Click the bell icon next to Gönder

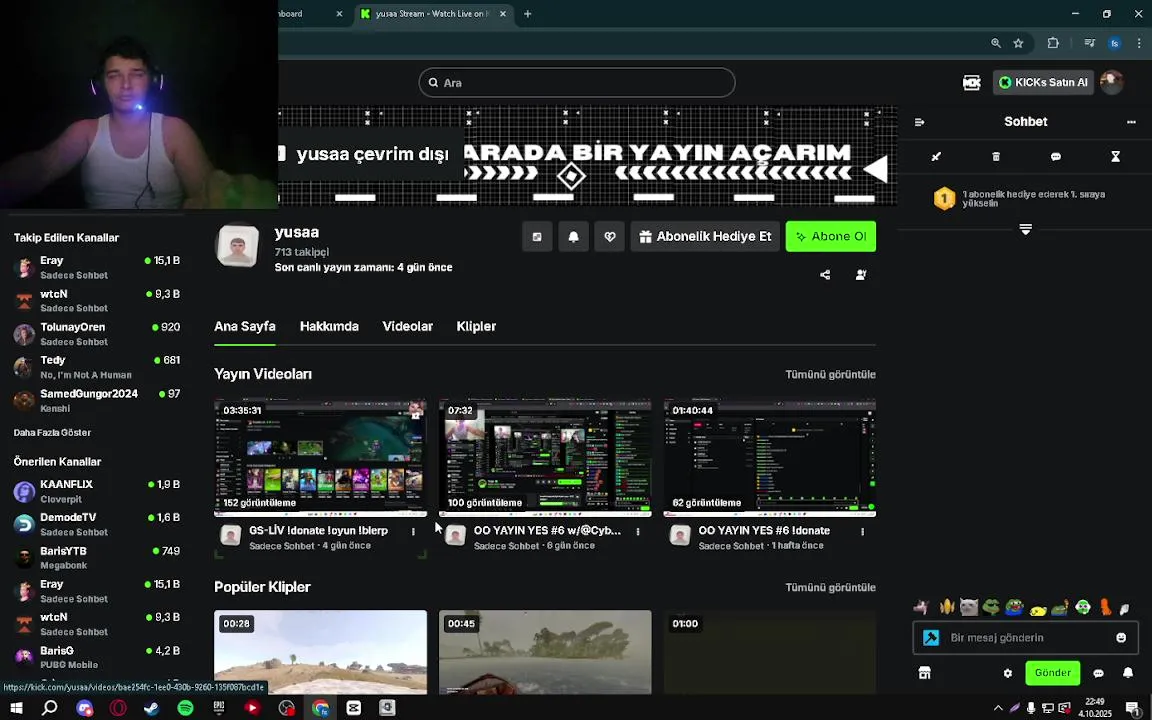1128,673
